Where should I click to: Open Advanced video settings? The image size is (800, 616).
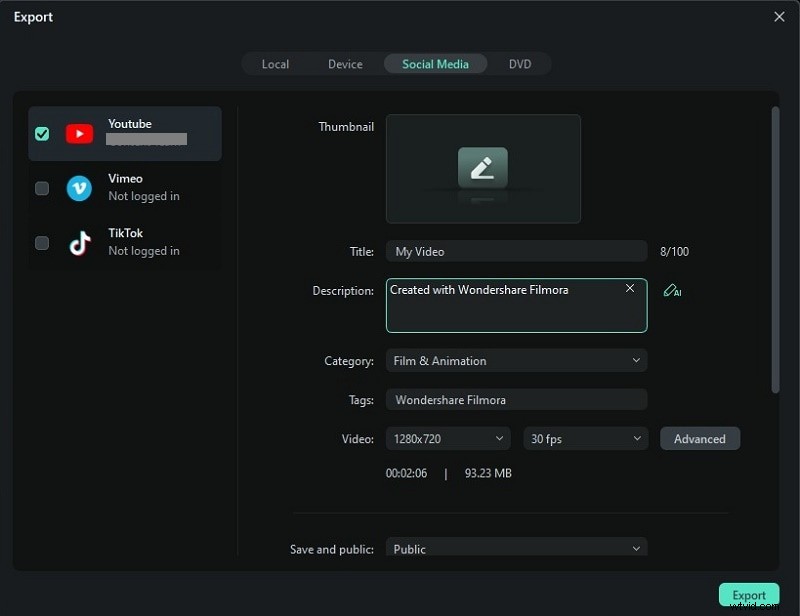tap(699, 438)
